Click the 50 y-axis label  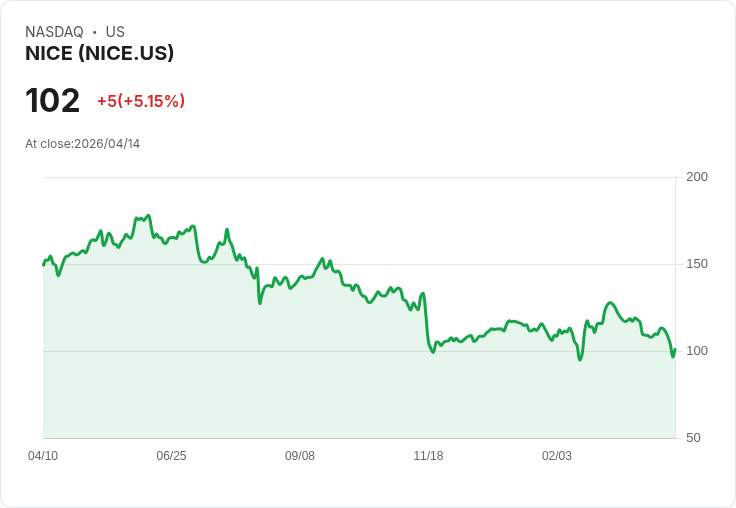click(693, 438)
